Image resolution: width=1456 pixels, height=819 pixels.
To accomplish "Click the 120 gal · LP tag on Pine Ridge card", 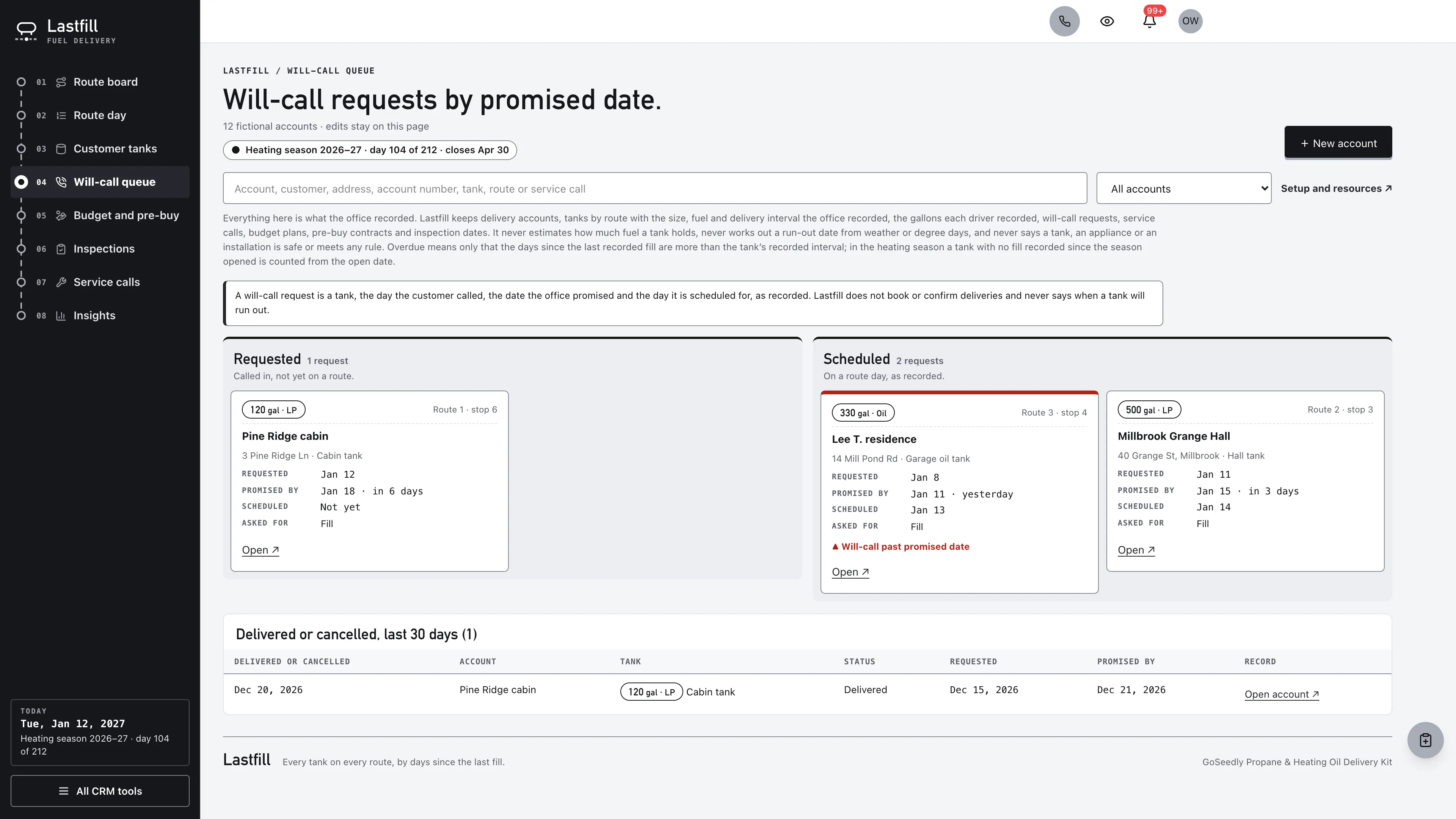I will (273, 410).
